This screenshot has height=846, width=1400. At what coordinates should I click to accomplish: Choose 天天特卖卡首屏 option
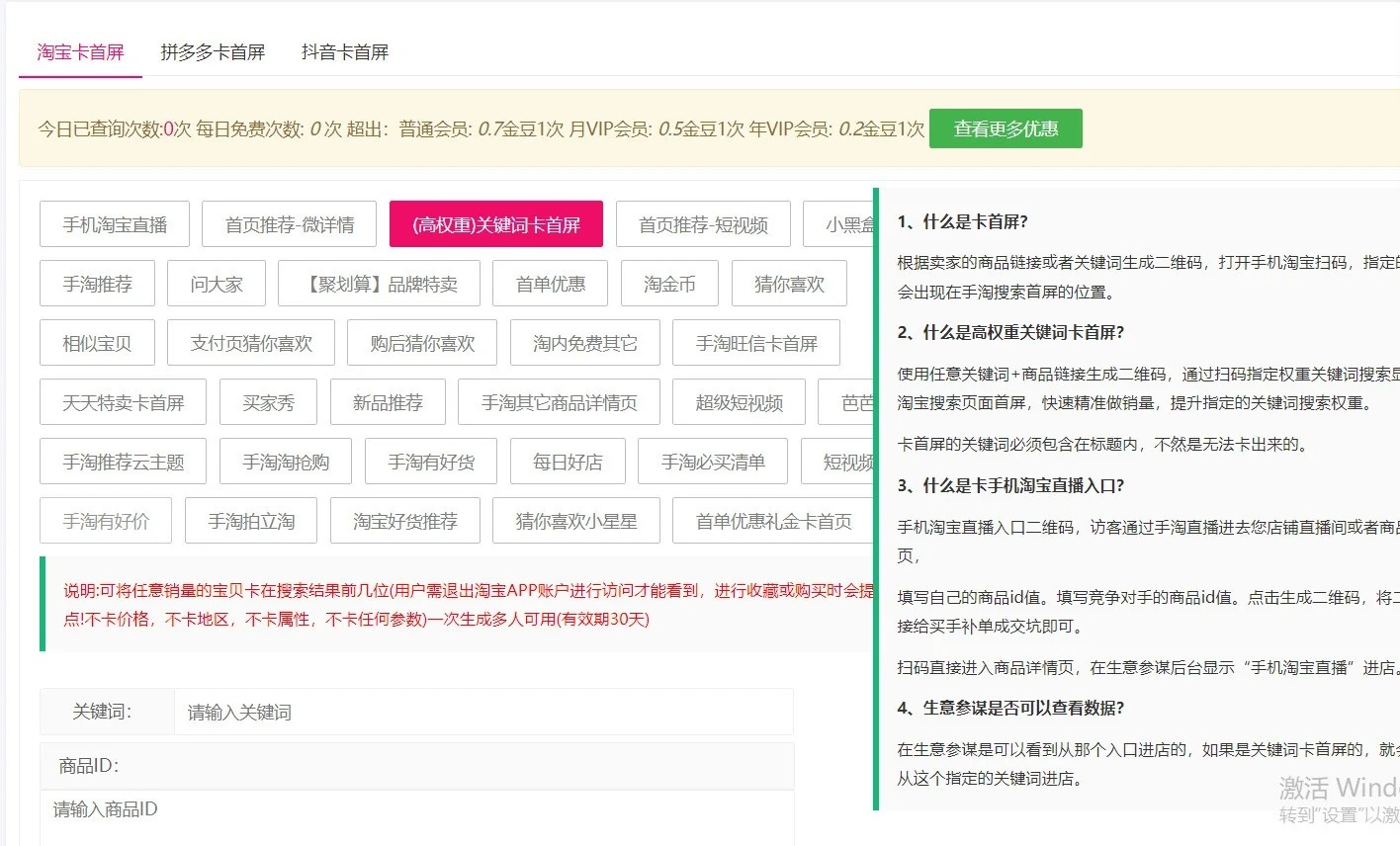point(124,402)
